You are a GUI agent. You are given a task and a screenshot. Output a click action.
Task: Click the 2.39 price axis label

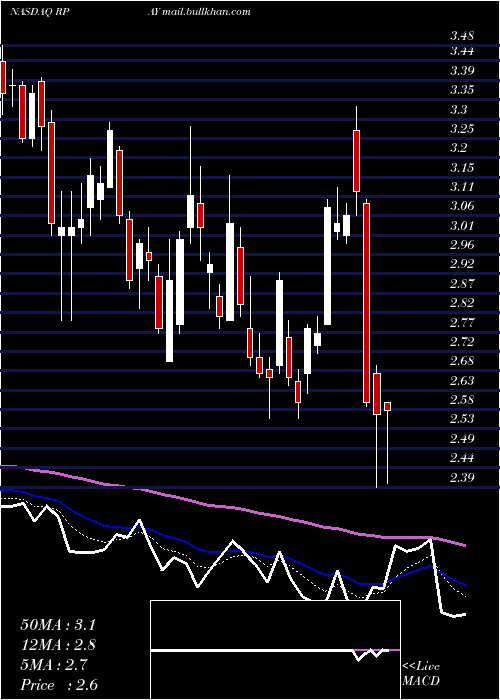coord(462,478)
